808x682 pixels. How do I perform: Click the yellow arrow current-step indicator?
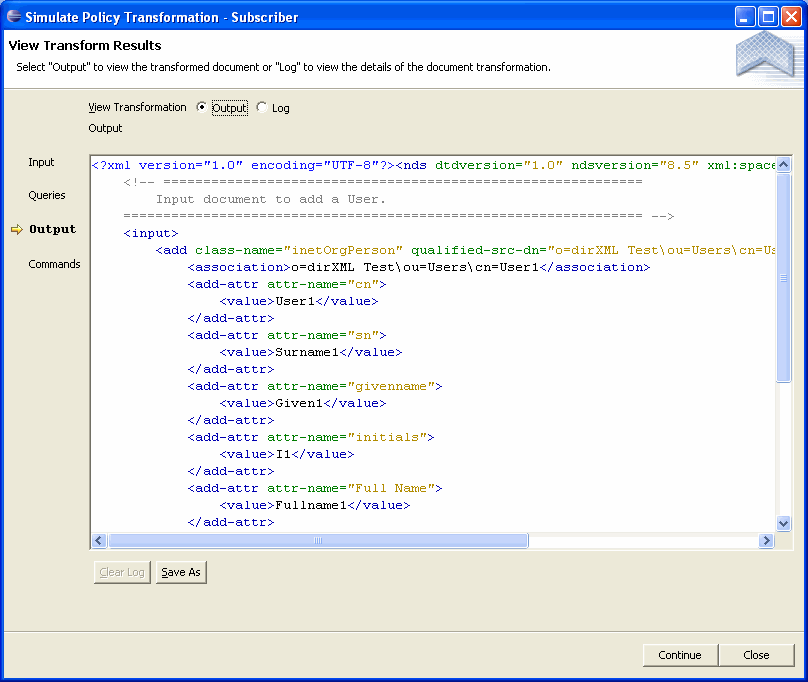[x=16, y=230]
